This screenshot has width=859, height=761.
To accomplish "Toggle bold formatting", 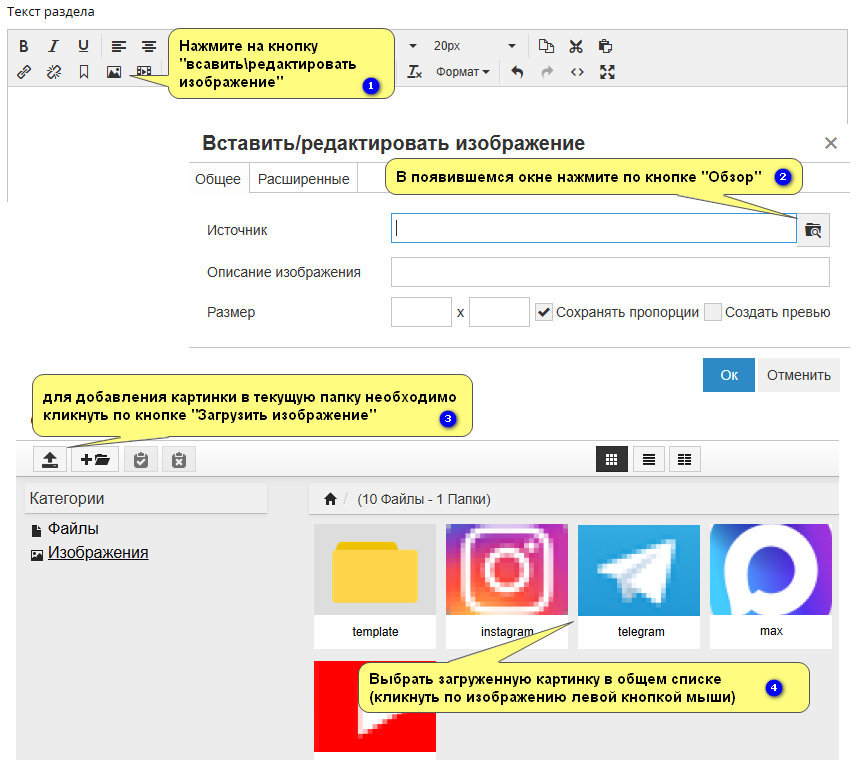I will [x=24, y=46].
